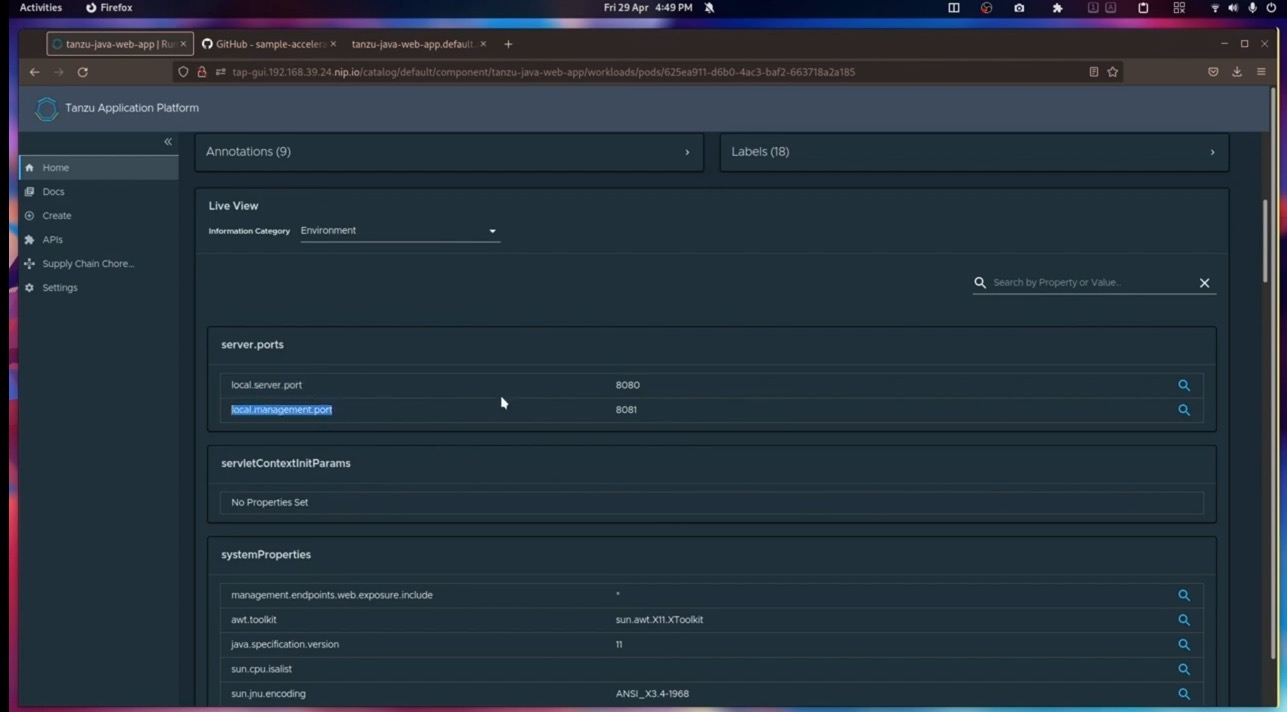Click the ANSI_X3.4-1968 encoding value

coord(652,694)
